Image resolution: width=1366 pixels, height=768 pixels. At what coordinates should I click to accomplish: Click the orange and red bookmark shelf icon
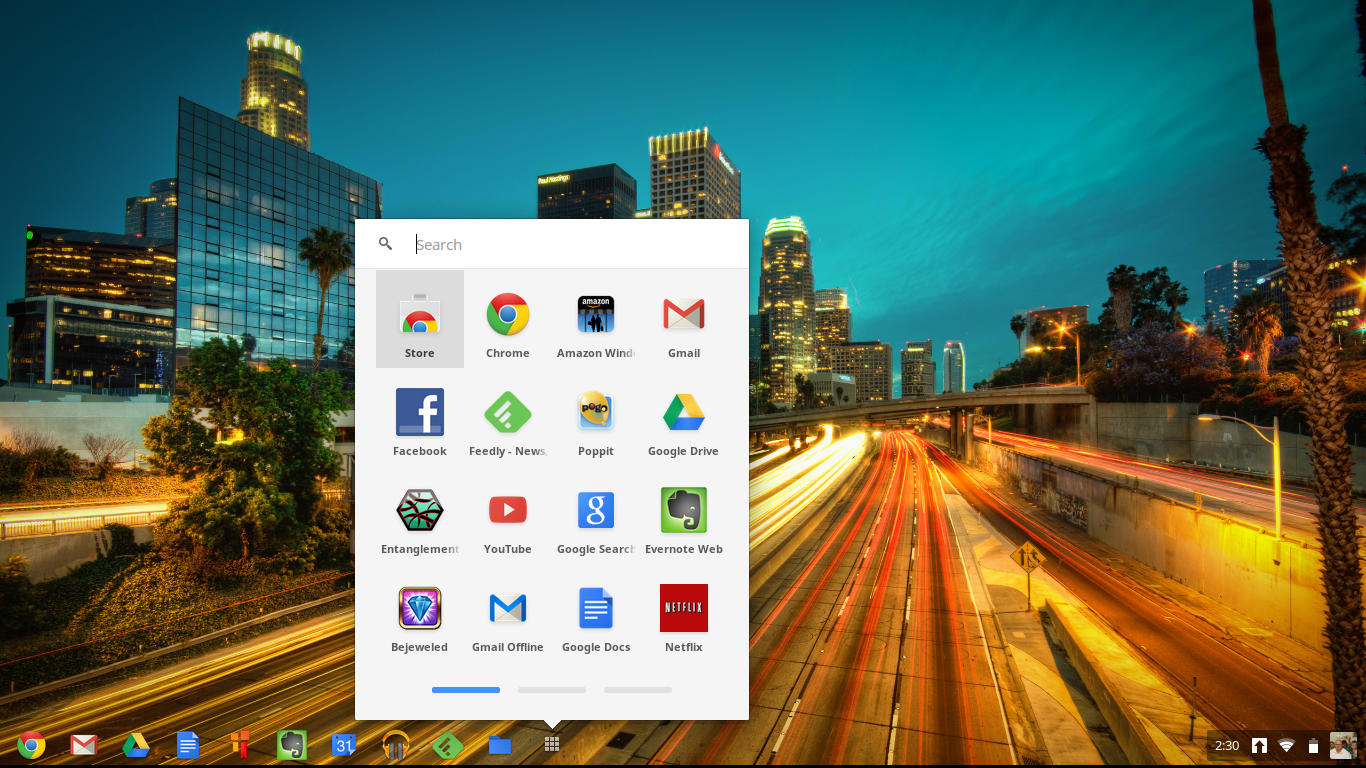click(240, 745)
